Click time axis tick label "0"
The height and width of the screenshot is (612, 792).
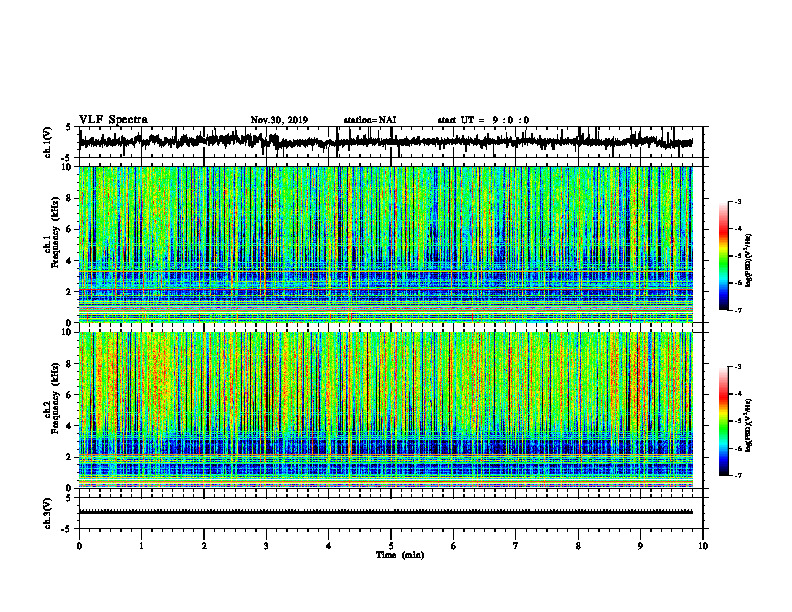click(79, 546)
